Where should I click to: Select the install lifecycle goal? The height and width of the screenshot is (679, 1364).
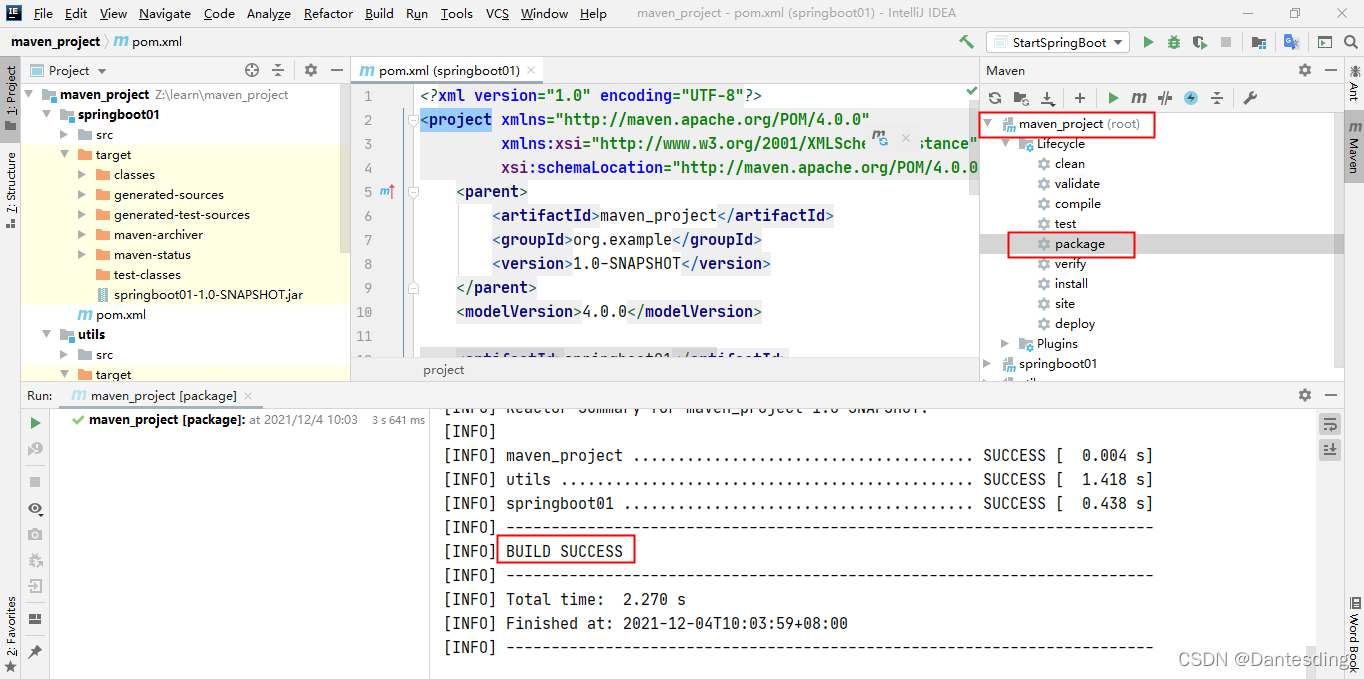tap(1071, 284)
